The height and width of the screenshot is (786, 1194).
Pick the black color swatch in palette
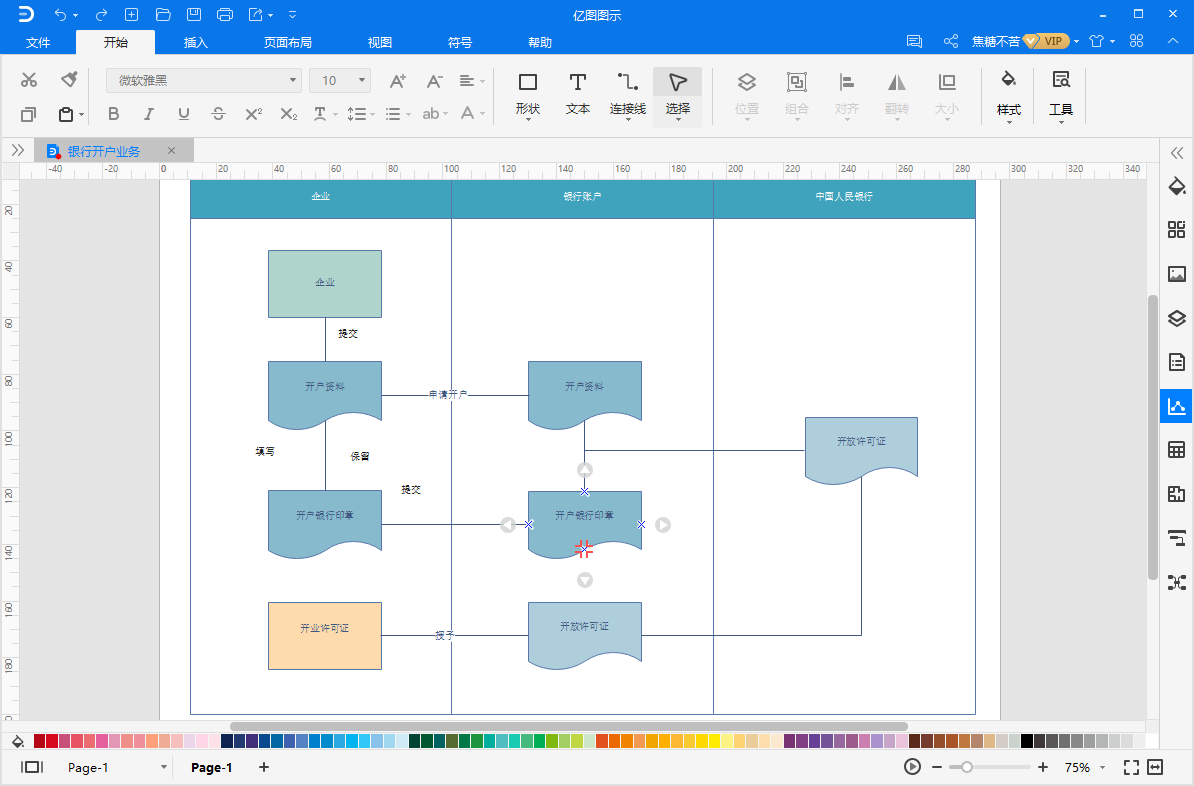click(x=1027, y=741)
